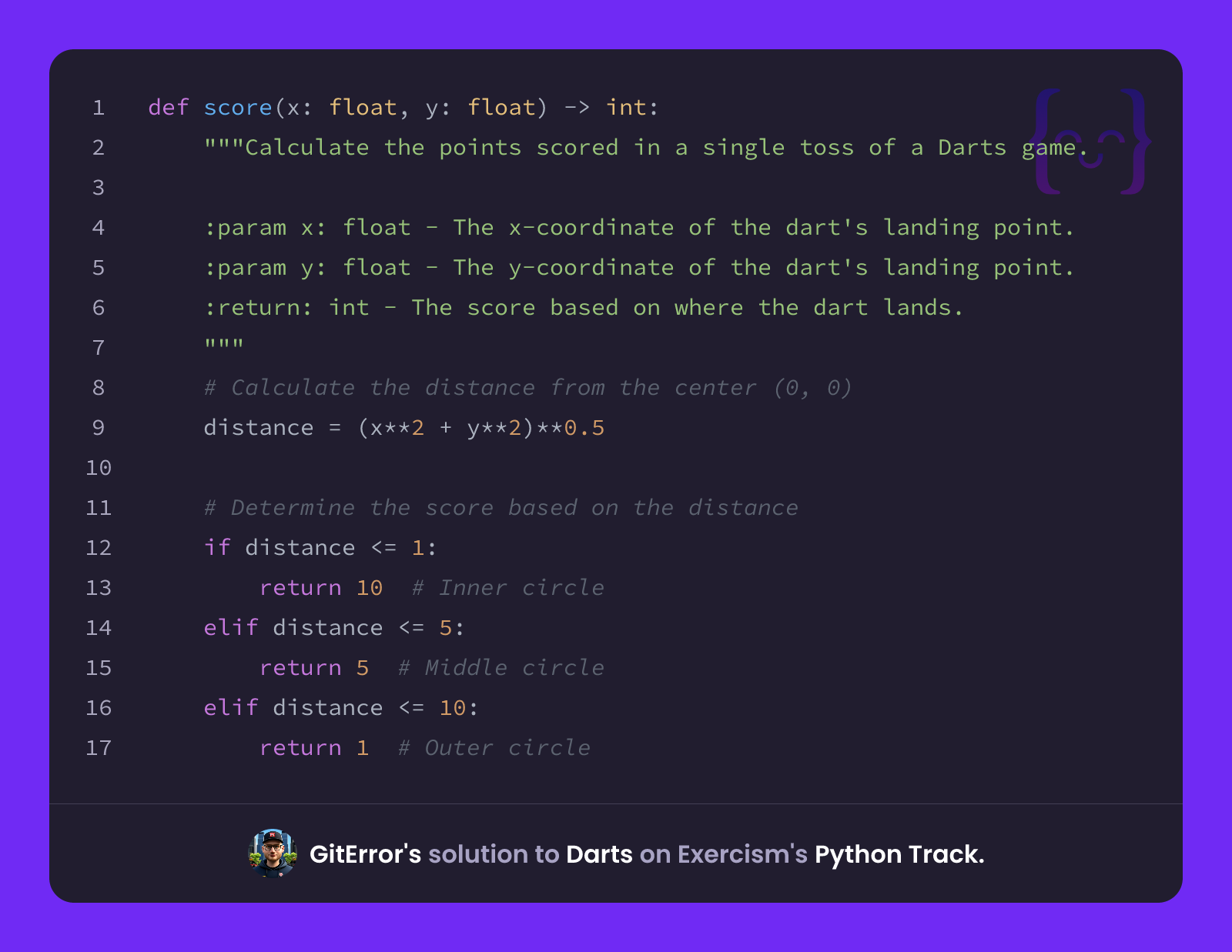Click the return 10 statement
The image size is (1232, 952).
coord(321,588)
